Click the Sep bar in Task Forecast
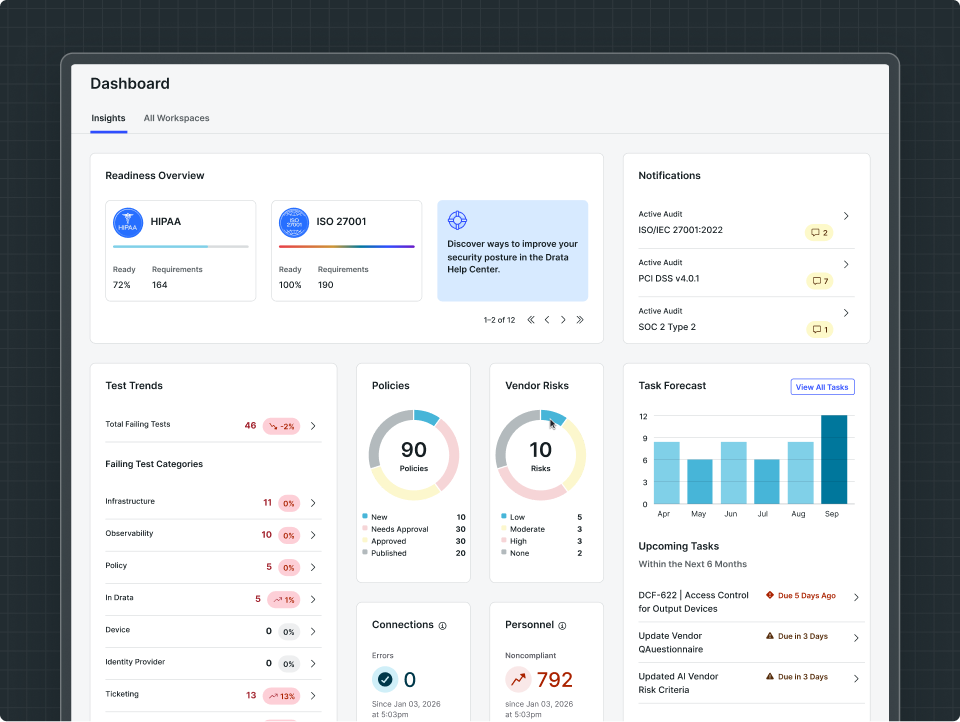 [834, 460]
